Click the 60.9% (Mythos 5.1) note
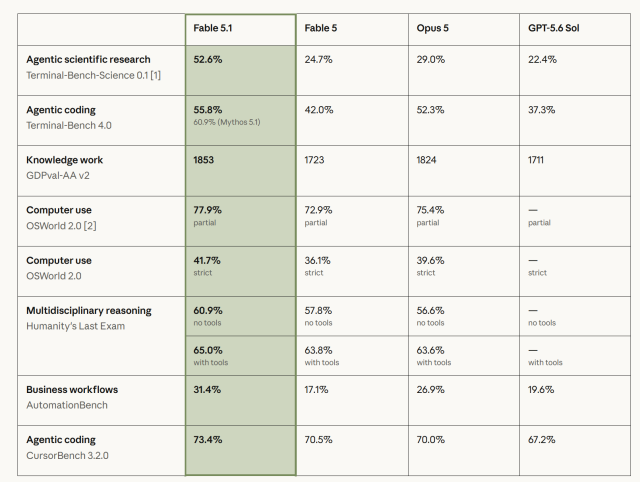The width and height of the screenshot is (640, 482). [227, 122]
